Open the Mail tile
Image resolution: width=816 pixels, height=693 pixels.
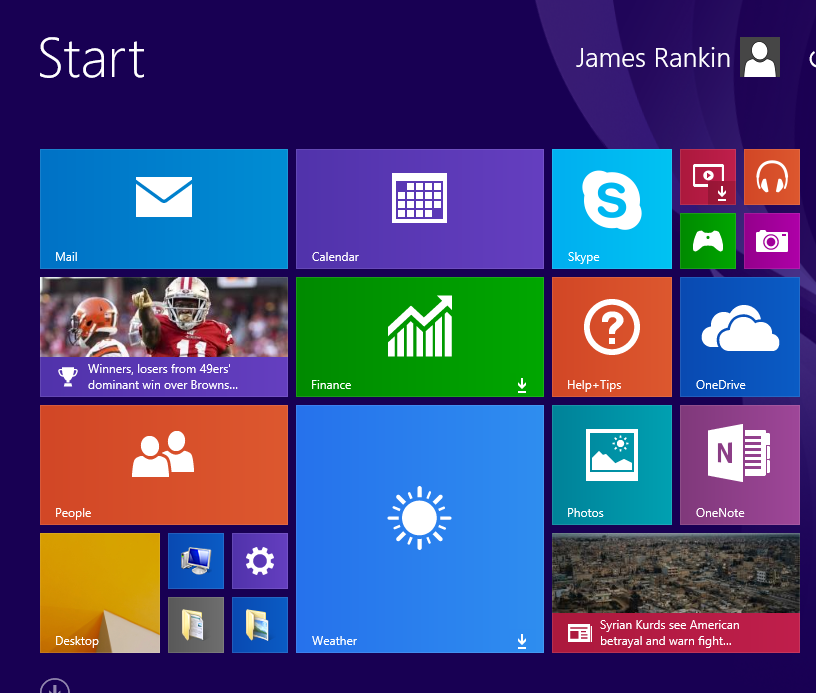tap(164, 209)
